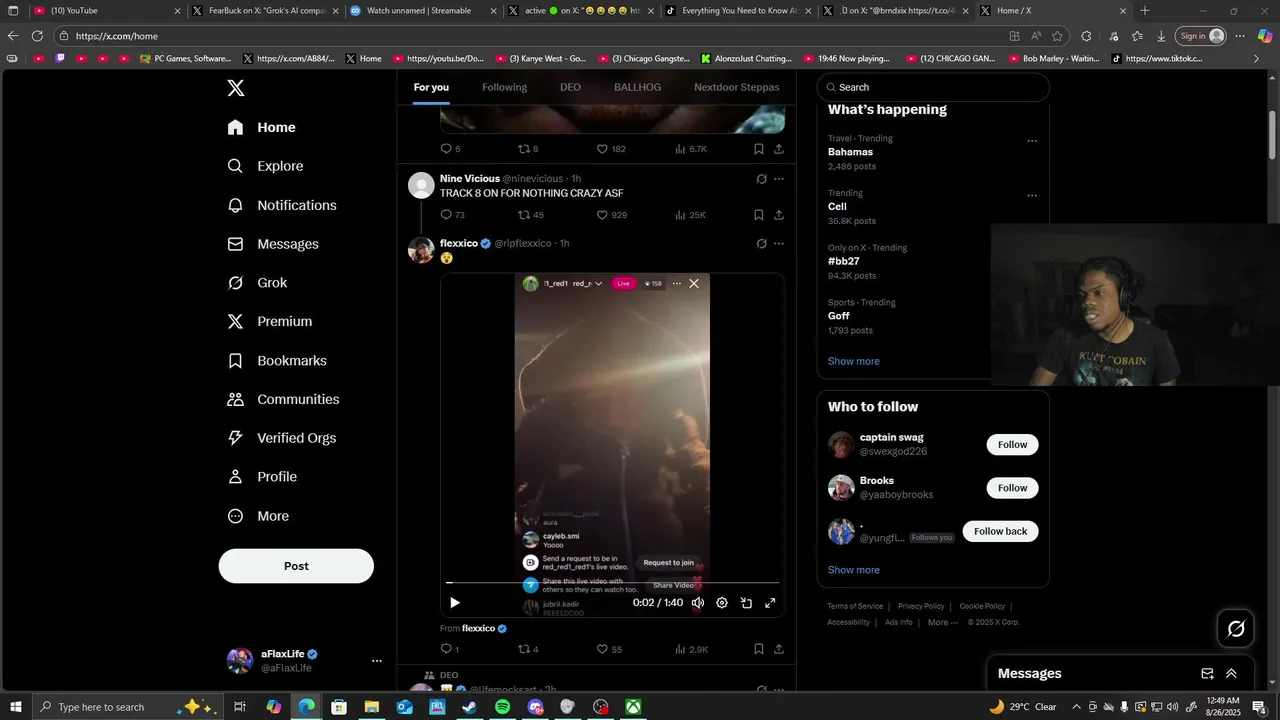
Task: Show hidden system tray icons
Action: click(1076, 707)
